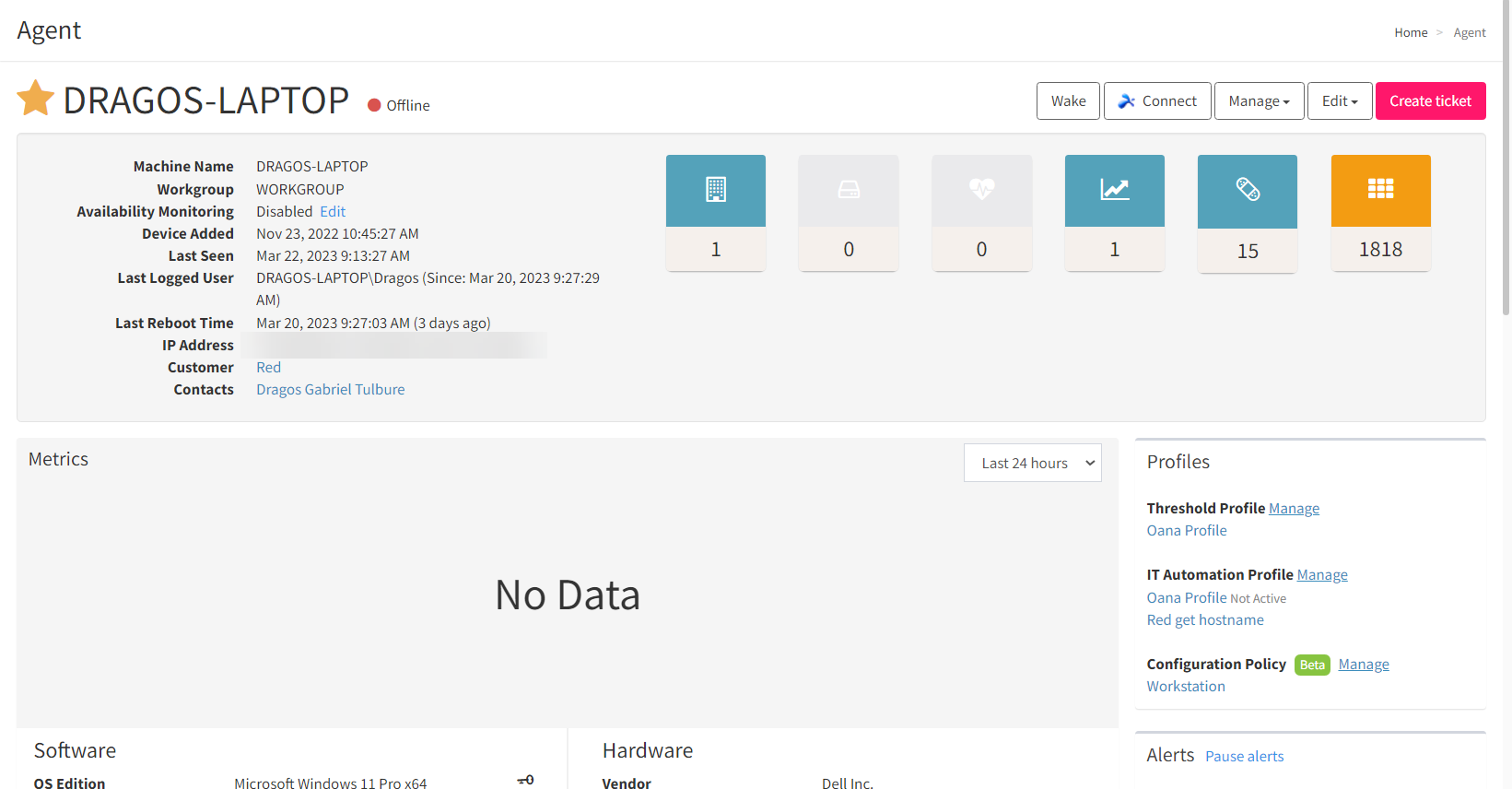Click the Metrics panel heading
This screenshot has height=789, width=1512.
click(x=58, y=459)
